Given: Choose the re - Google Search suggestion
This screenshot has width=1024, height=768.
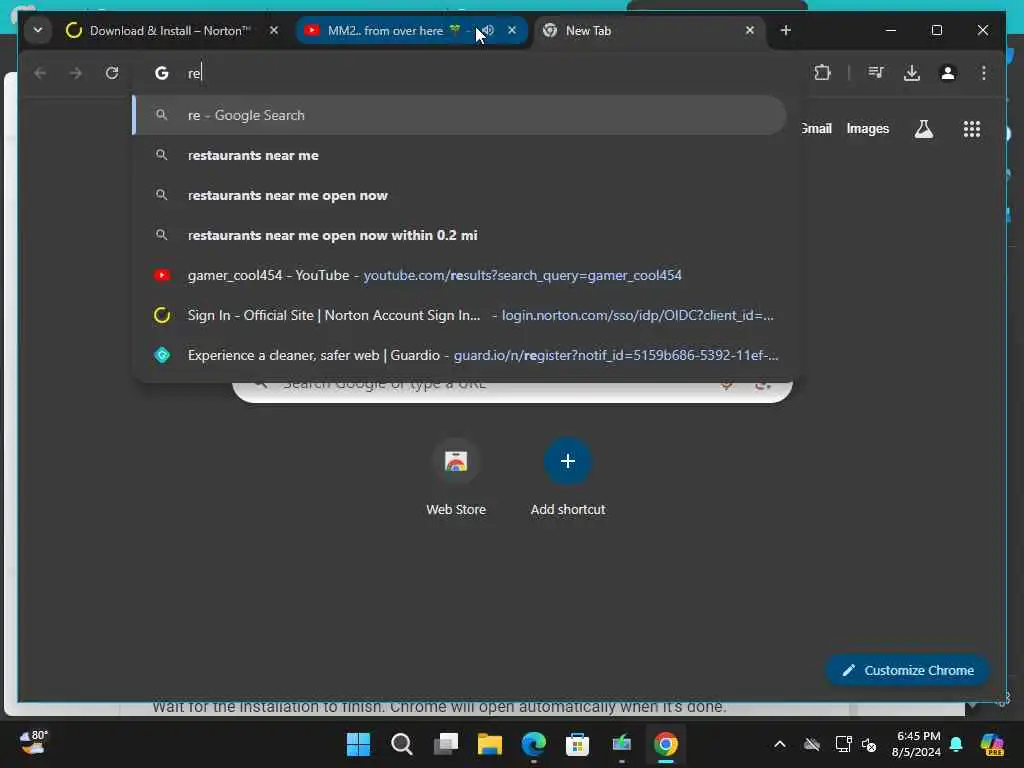Looking at the screenshot, I should (459, 115).
